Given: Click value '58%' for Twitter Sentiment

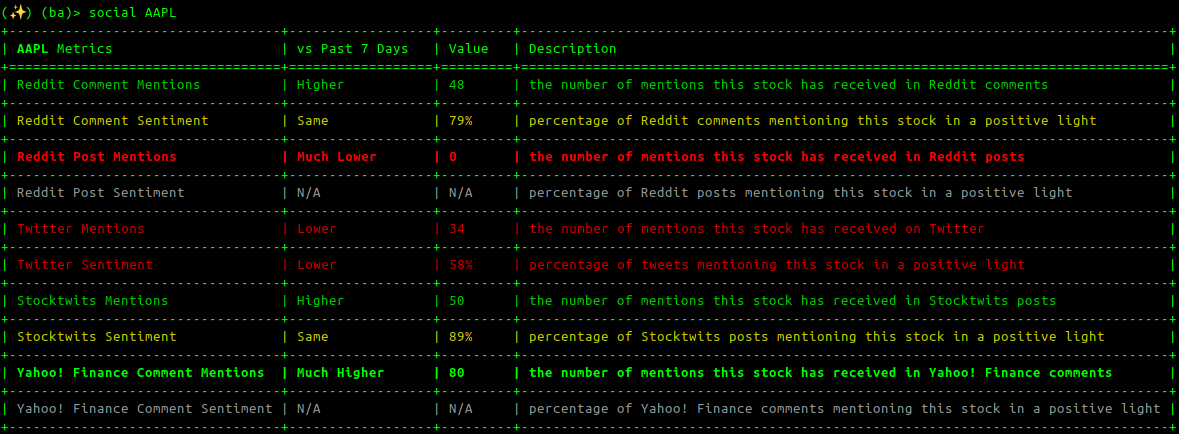Looking at the screenshot, I should tap(461, 265).
